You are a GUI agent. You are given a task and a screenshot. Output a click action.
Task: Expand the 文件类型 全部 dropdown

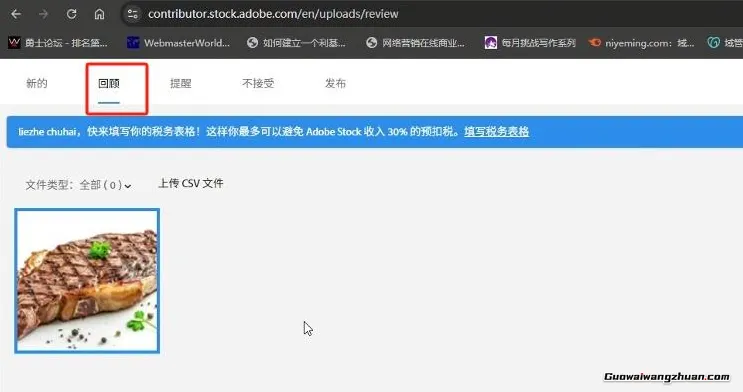point(78,185)
